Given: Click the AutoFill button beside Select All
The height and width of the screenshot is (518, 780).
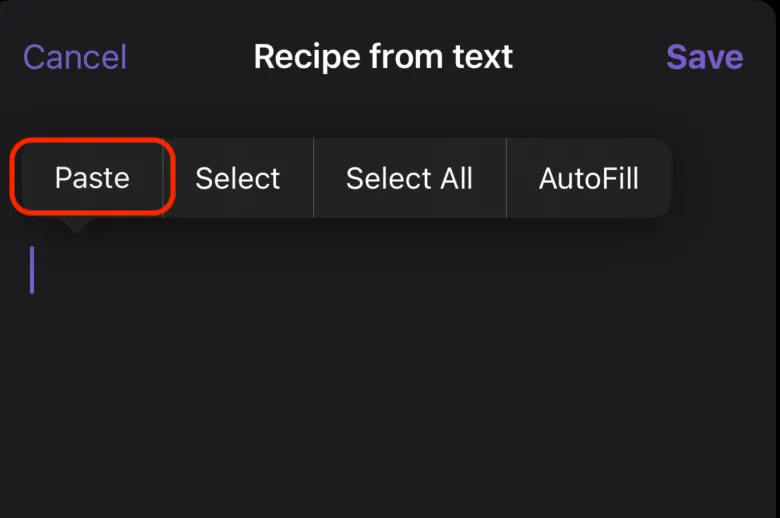Looking at the screenshot, I should coord(588,178).
